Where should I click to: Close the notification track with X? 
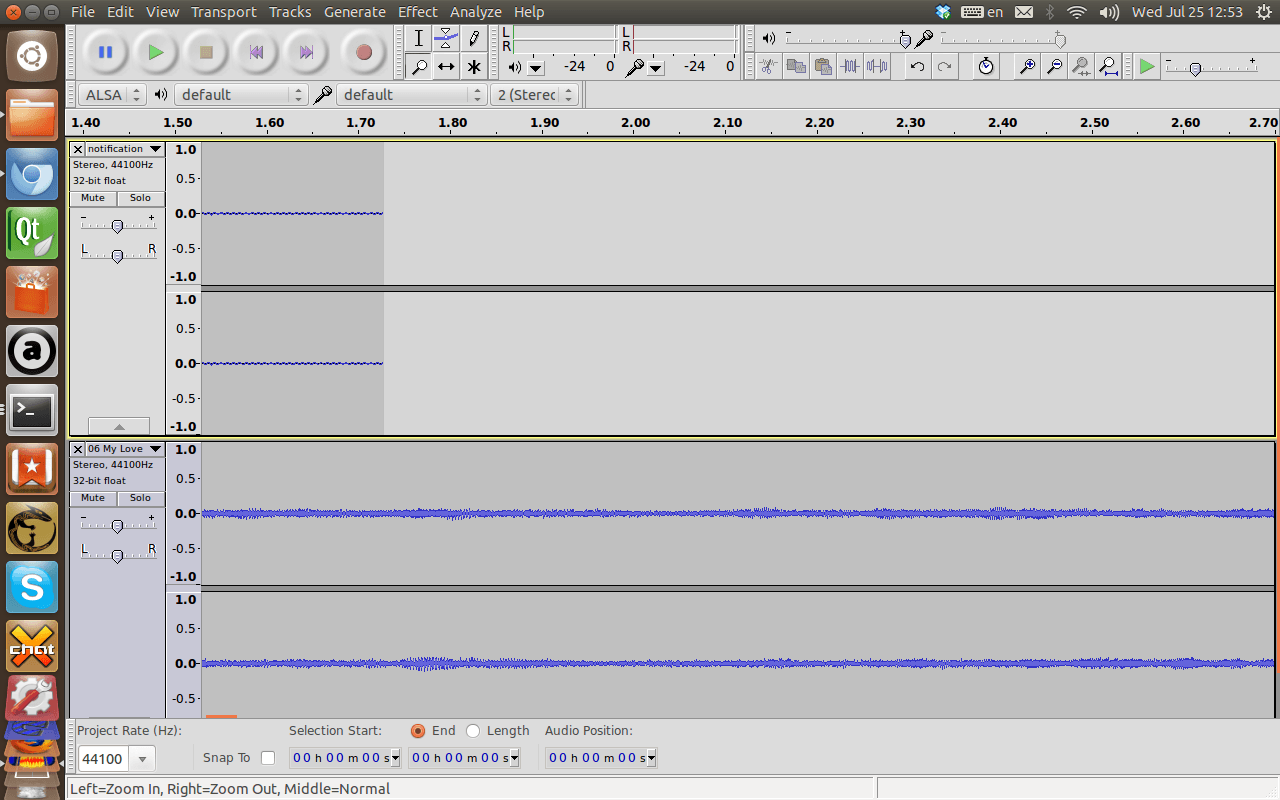tap(78, 149)
